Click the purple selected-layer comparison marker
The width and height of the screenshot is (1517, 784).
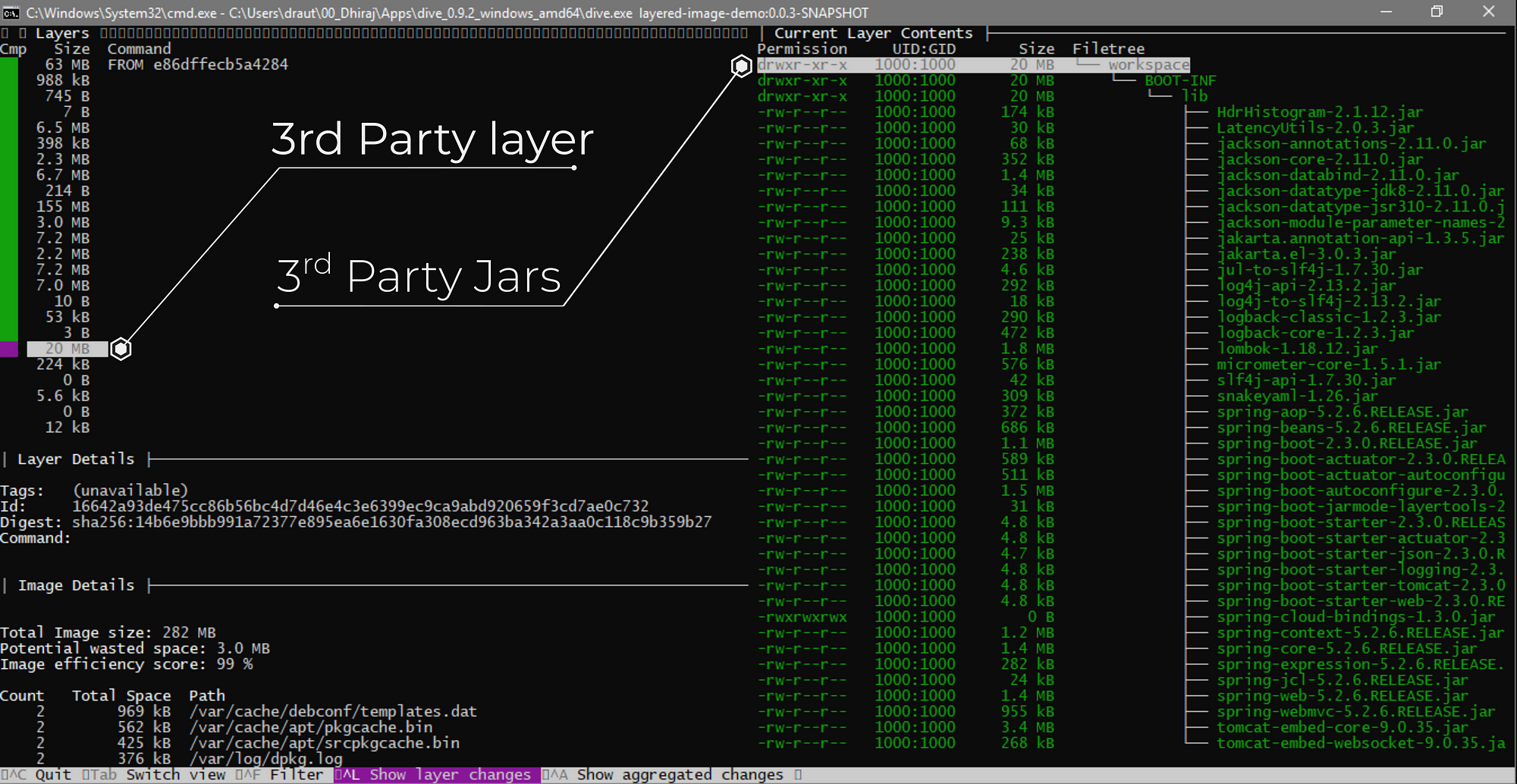click(x=8, y=349)
